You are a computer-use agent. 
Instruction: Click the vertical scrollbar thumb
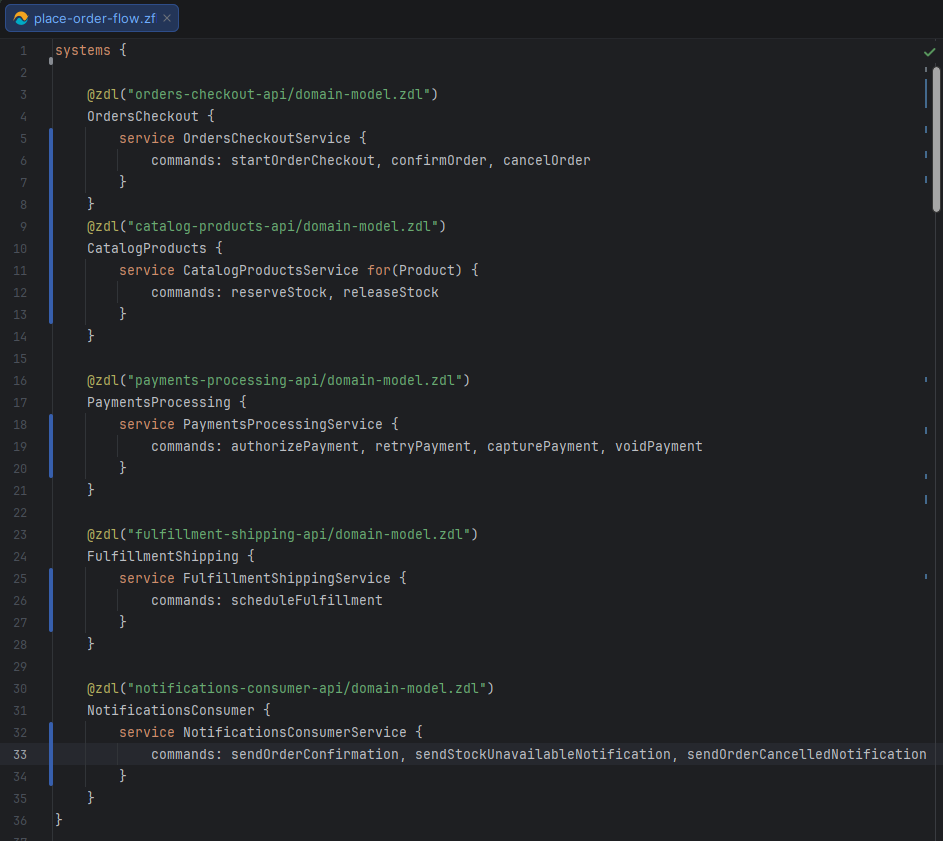pos(936,140)
